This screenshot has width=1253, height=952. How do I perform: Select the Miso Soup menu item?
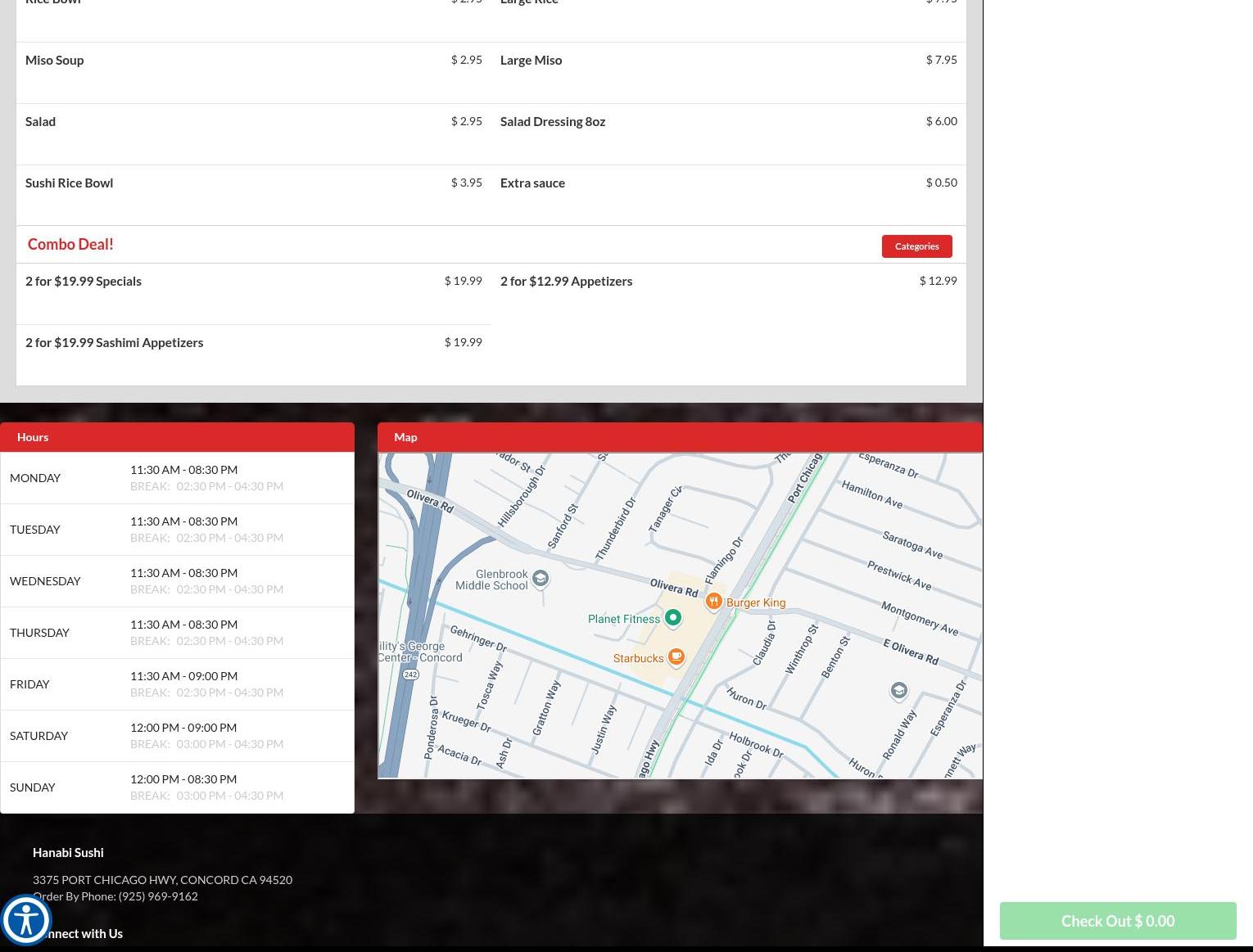point(55,60)
